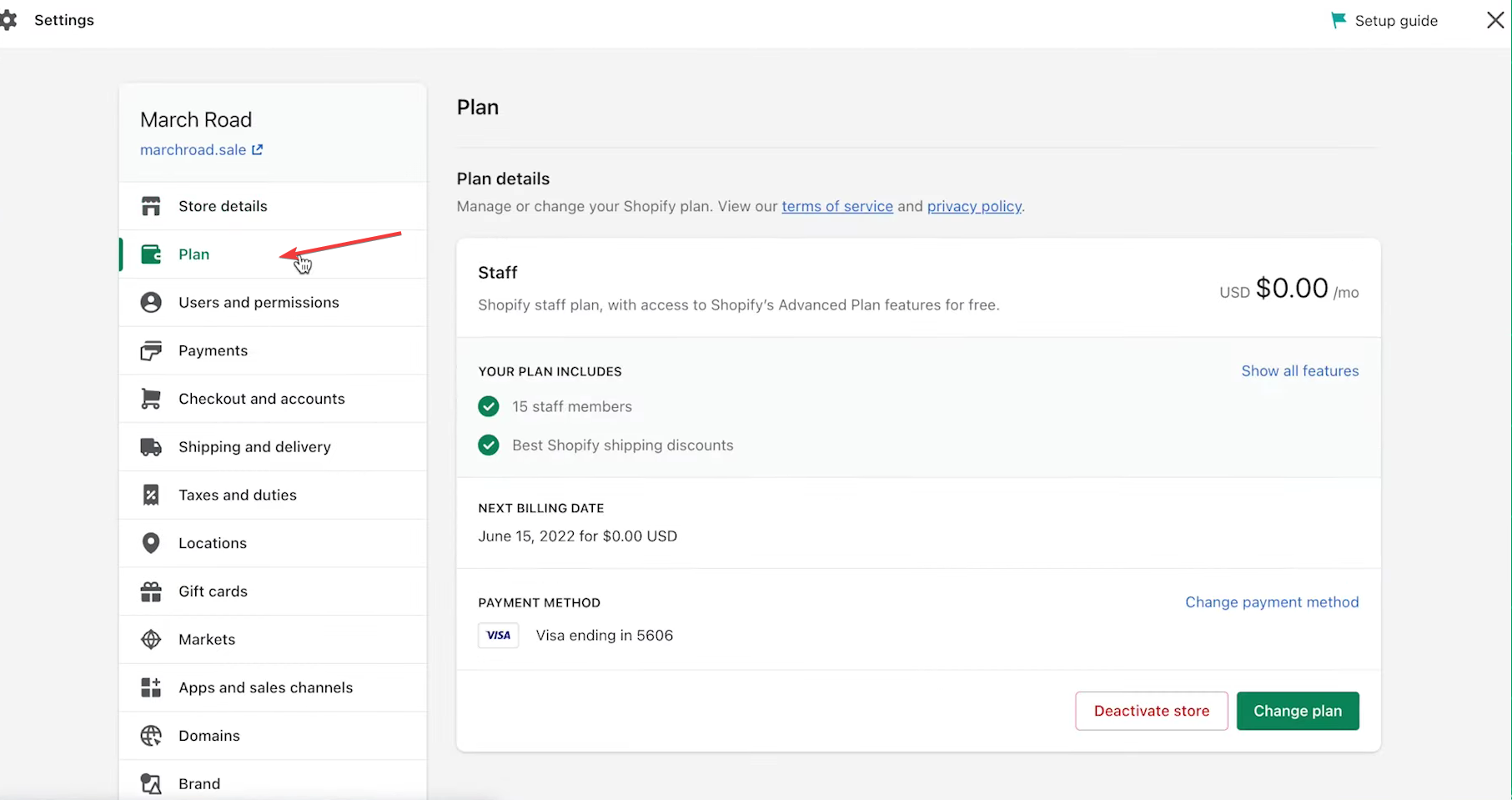This screenshot has height=800, width=1512.
Task: Click the Gift cards present icon
Action: pos(151,591)
